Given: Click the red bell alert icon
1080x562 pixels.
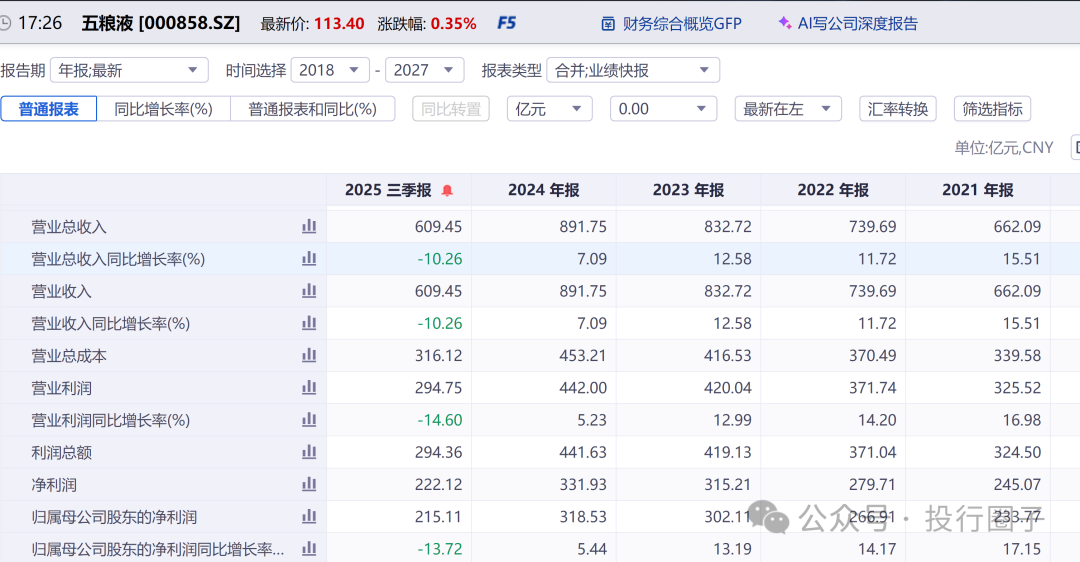Looking at the screenshot, I should pos(447,191).
